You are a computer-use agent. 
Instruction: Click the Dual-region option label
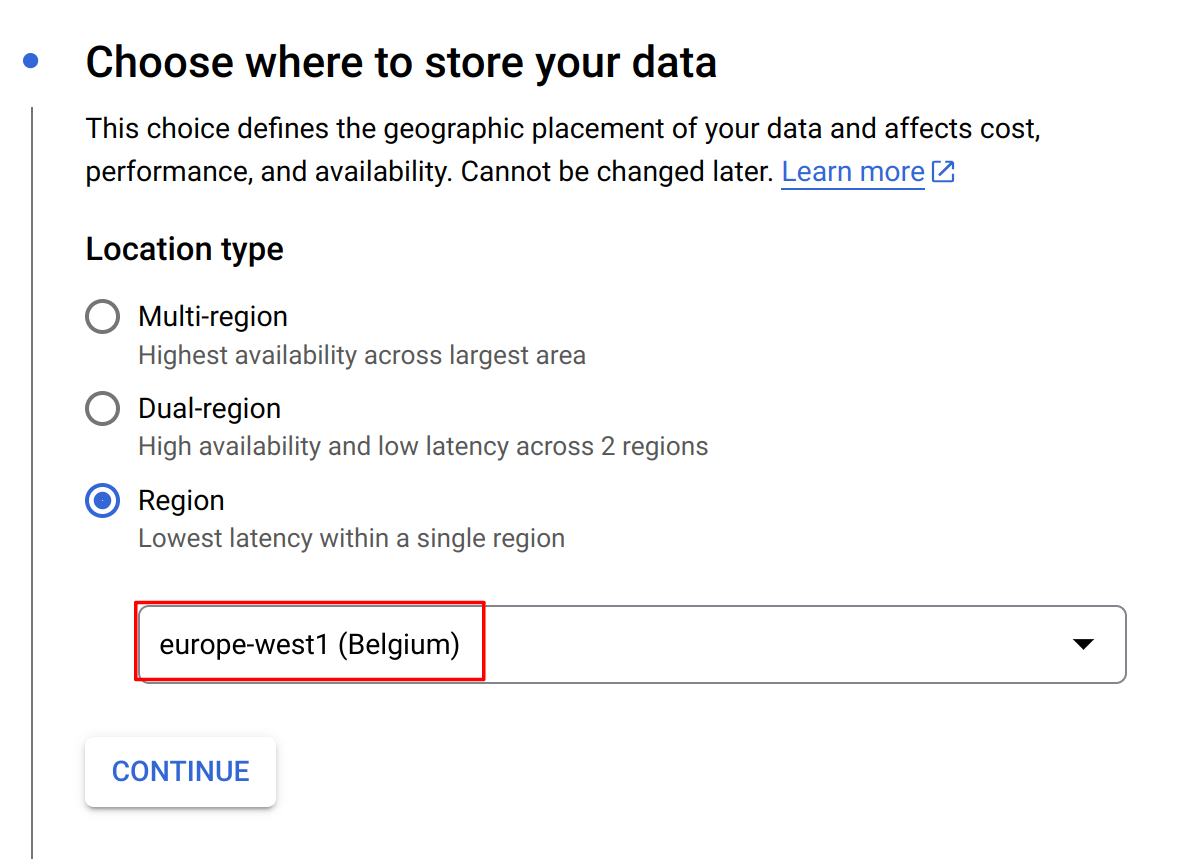click(x=209, y=409)
